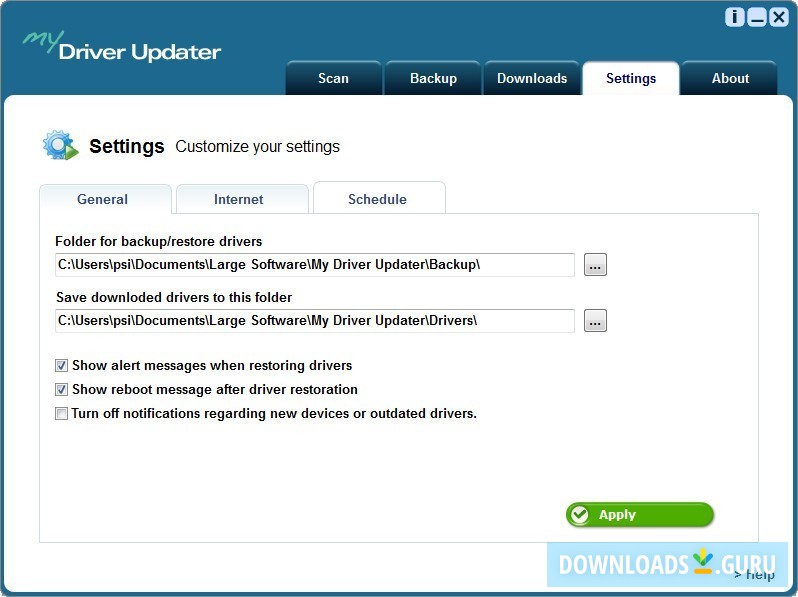Enable Turn off notifications regarding new devices
The image size is (798, 597).
tap(61, 413)
